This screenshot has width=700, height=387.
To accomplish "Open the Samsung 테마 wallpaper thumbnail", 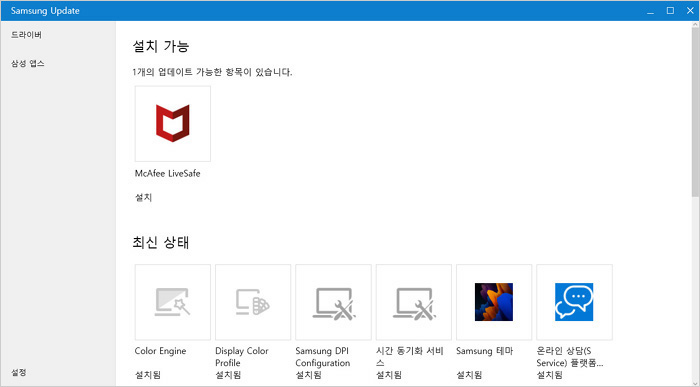I will pos(494,302).
